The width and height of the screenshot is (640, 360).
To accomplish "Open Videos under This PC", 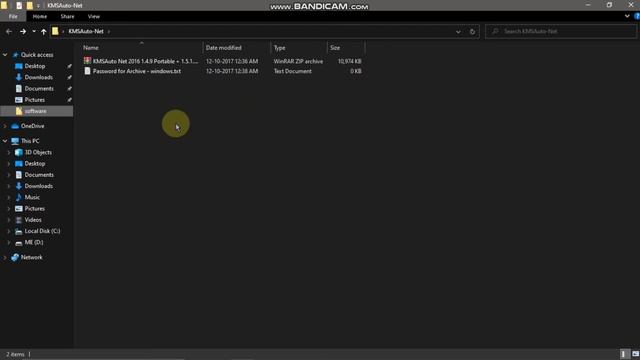I will (x=33, y=220).
